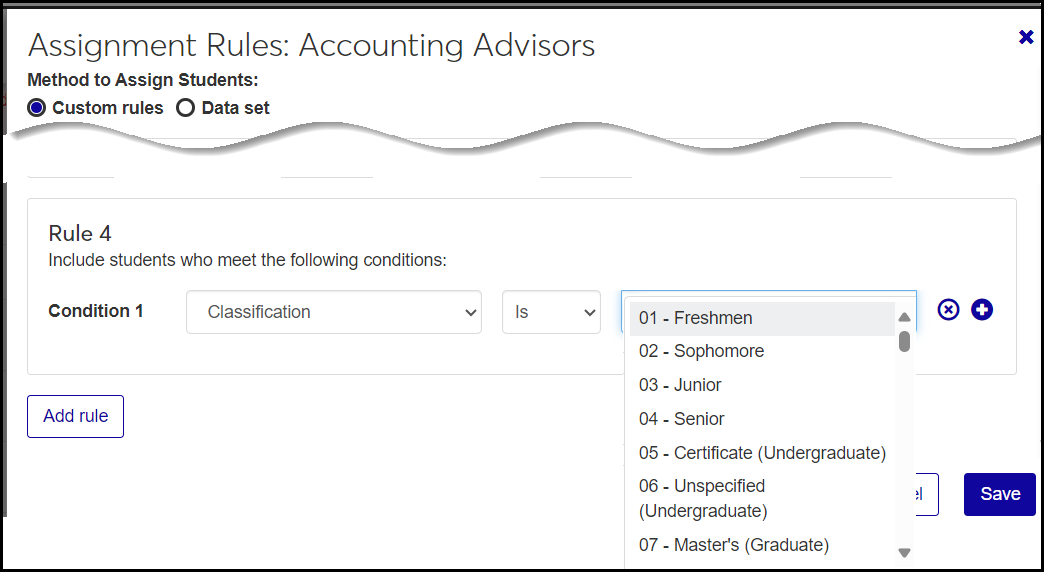Open the 'Is' operator dropdown
1044x572 pixels.
[x=550, y=312]
